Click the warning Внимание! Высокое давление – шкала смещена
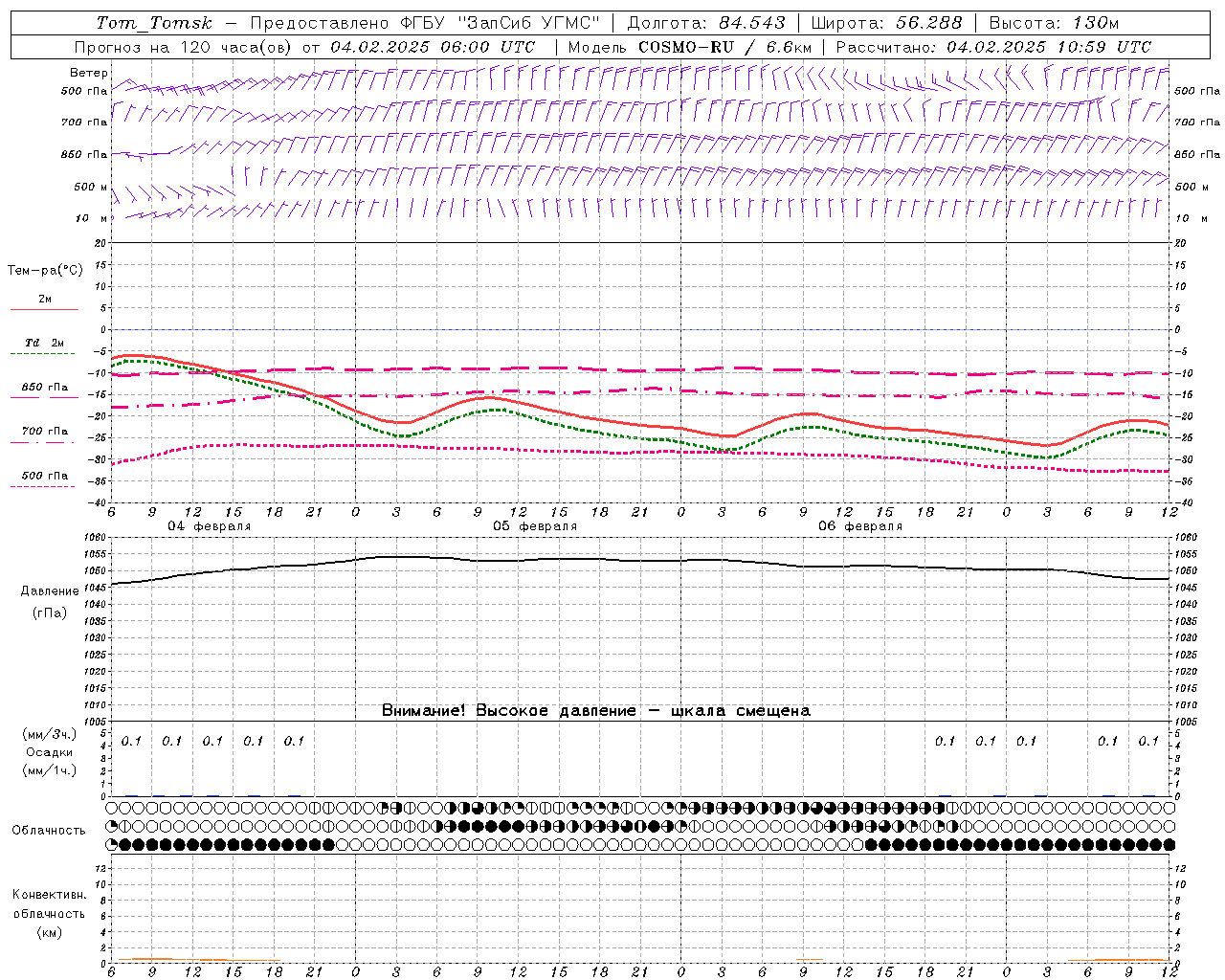Image resolution: width=1225 pixels, height=980 pixels. pyautogui.click(x=595, y=711)
